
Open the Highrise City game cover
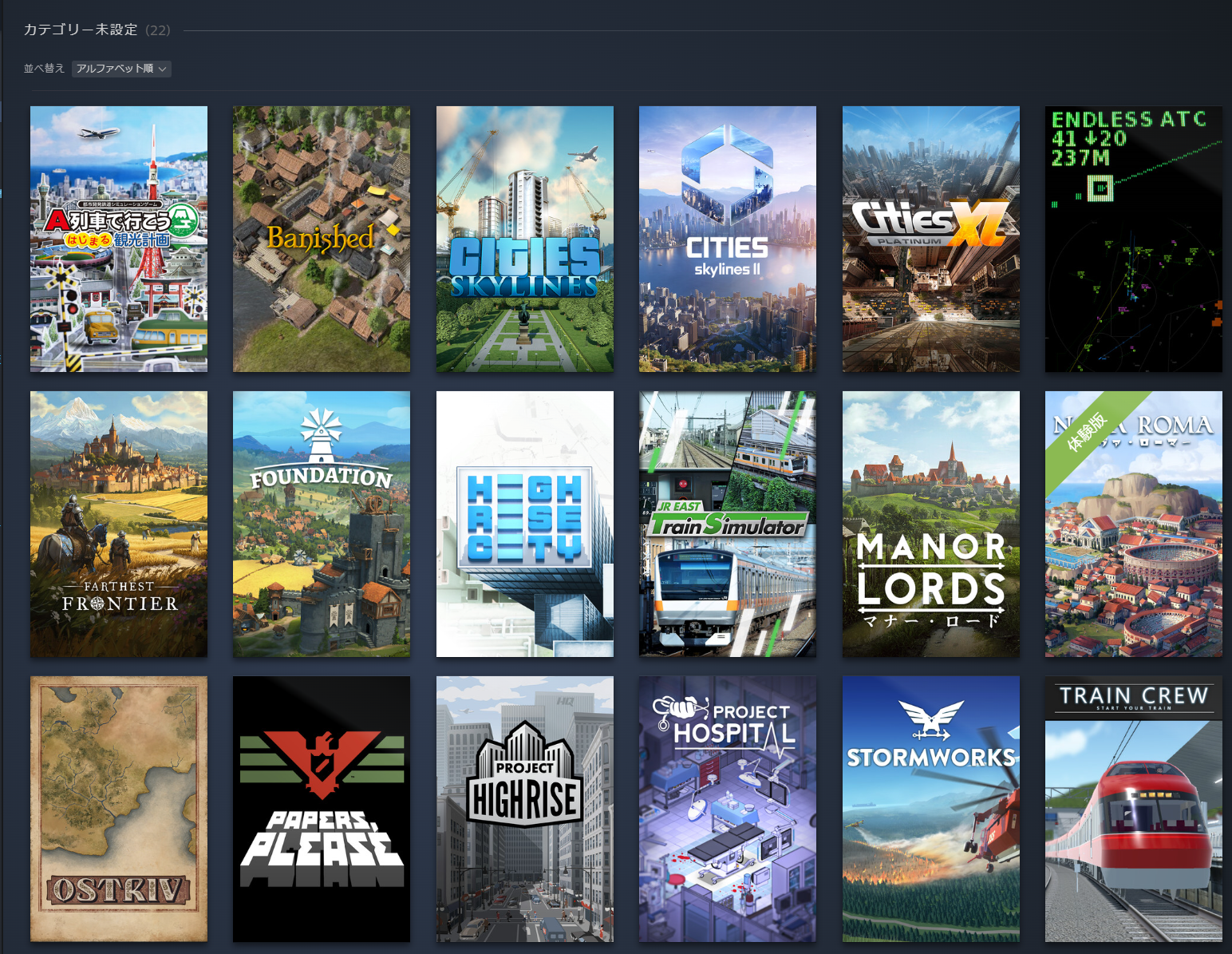point(525,524)
